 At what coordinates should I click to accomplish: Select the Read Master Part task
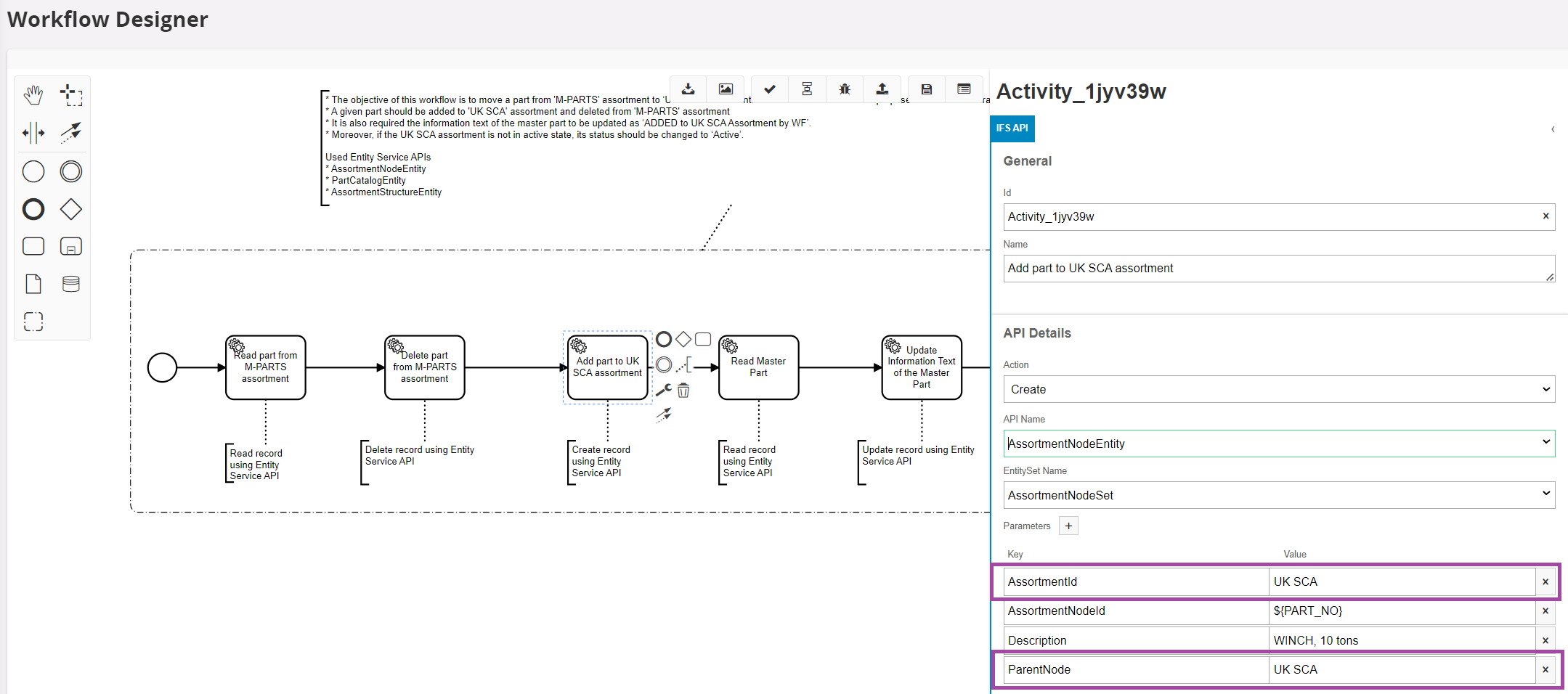click(x=758, y=367)
